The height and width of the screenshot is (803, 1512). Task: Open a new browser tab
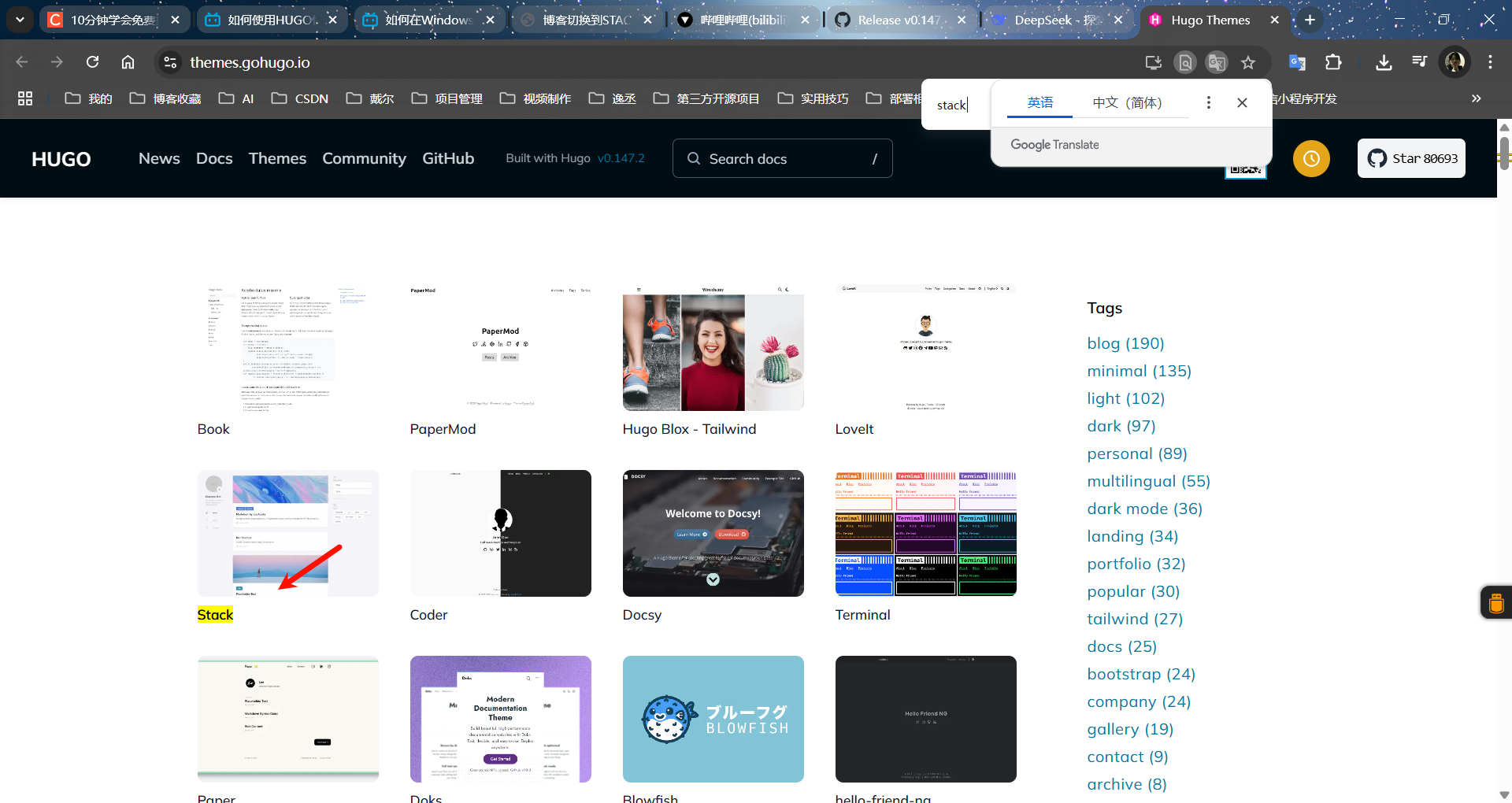click(x=1310, y=20)
